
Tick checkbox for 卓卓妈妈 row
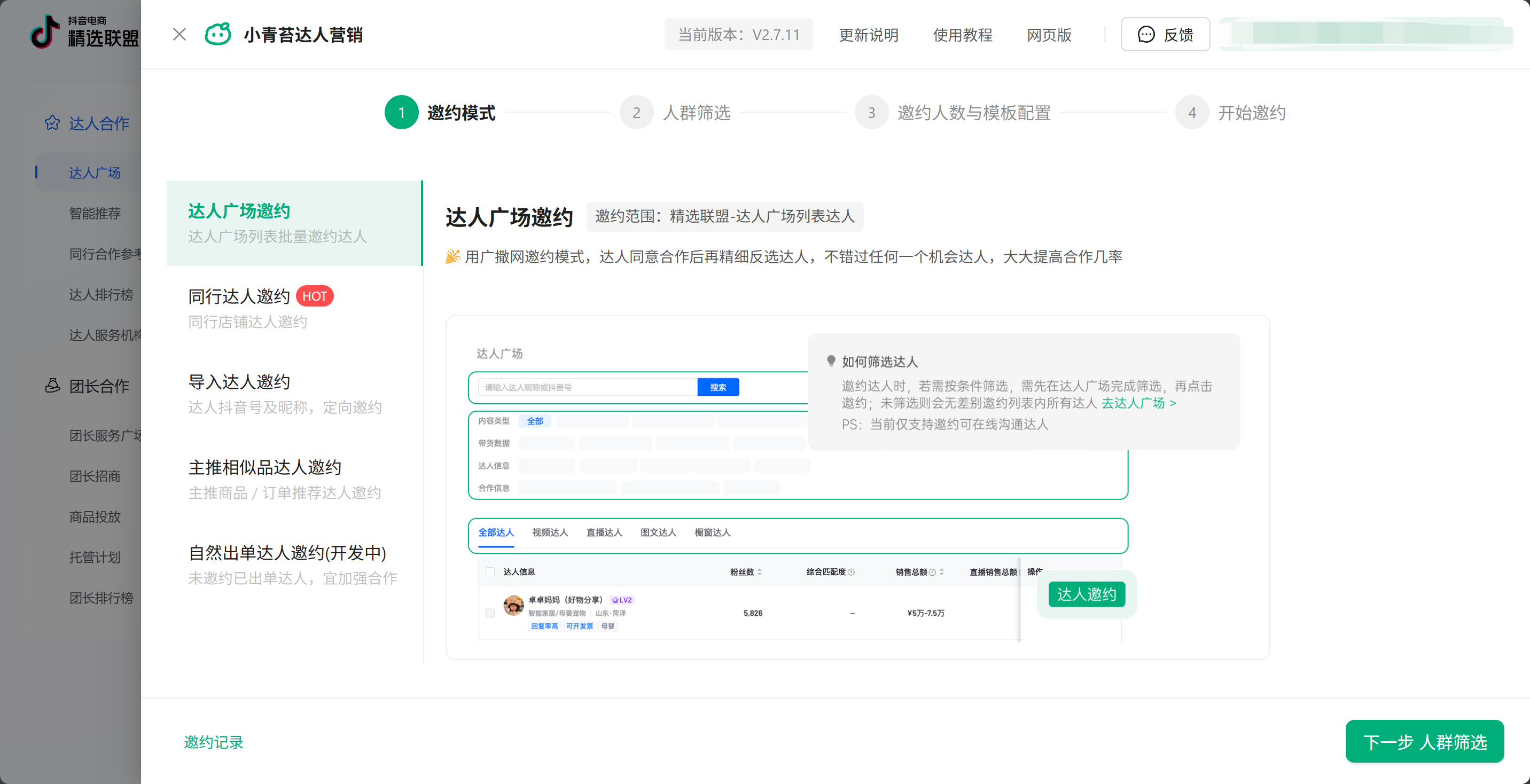(x=490, y=613)
